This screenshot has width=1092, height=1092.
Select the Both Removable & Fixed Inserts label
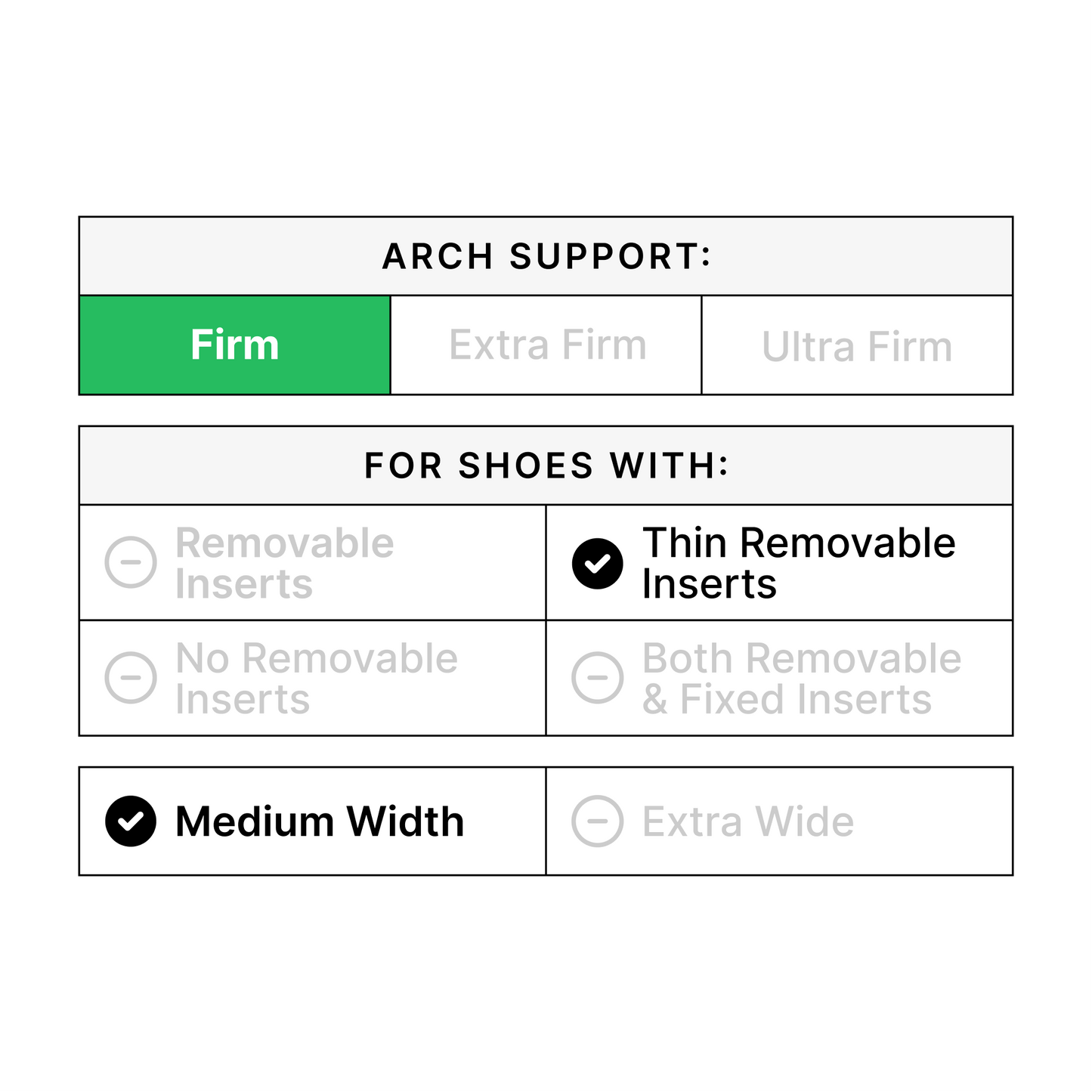(801, 679)
